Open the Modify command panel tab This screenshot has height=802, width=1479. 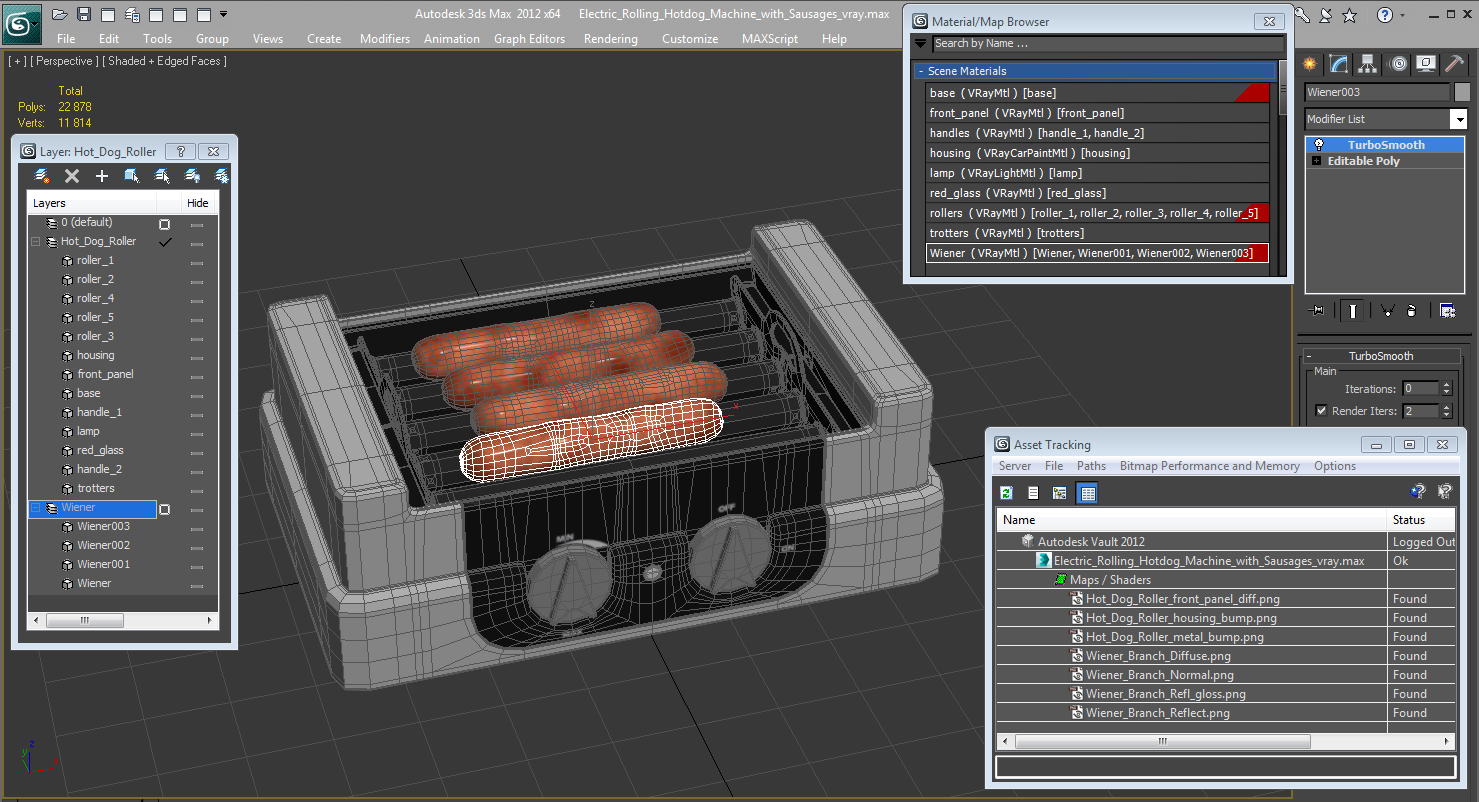[x=1338, y=64]
